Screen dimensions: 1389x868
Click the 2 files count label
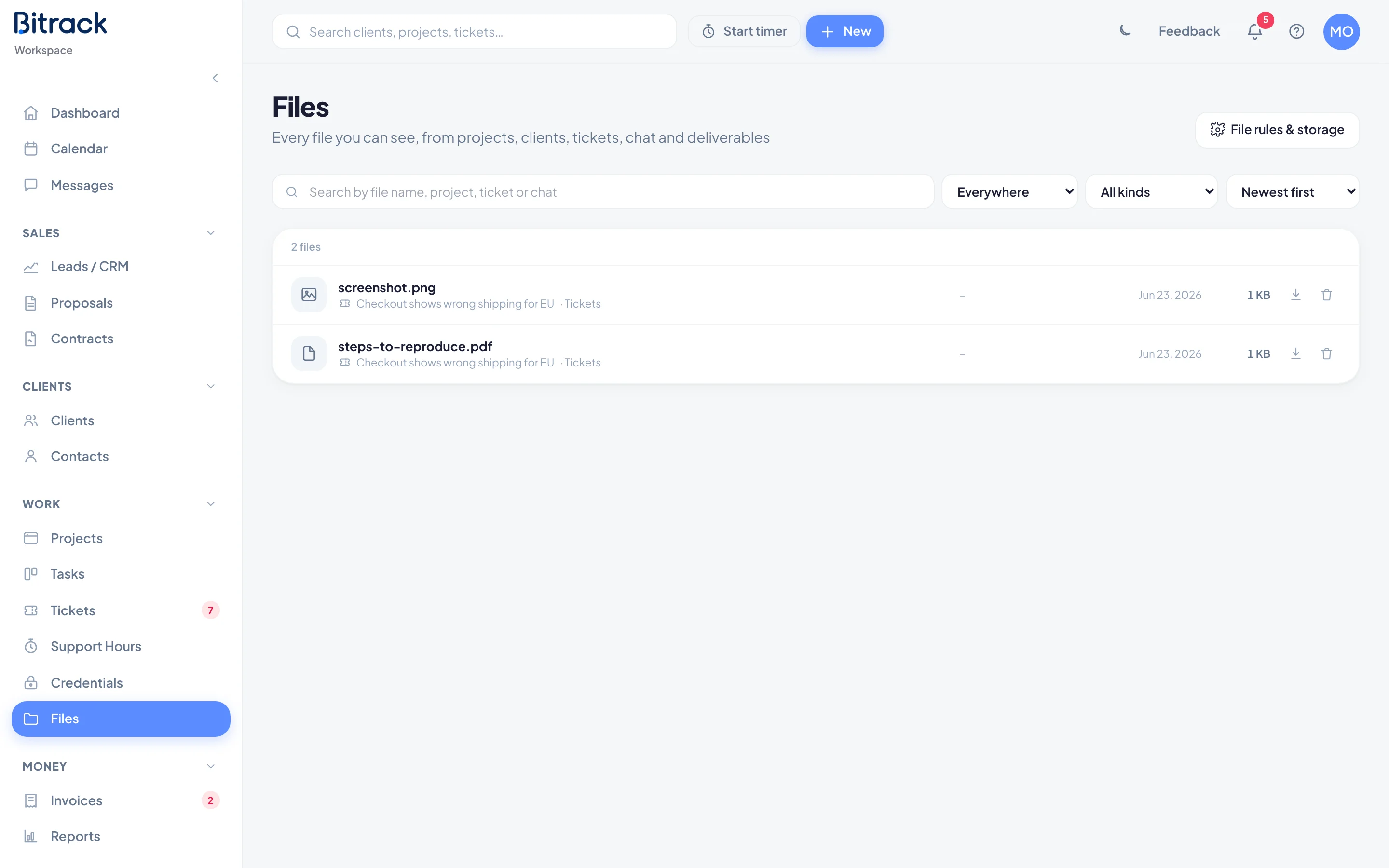[305, 247]
